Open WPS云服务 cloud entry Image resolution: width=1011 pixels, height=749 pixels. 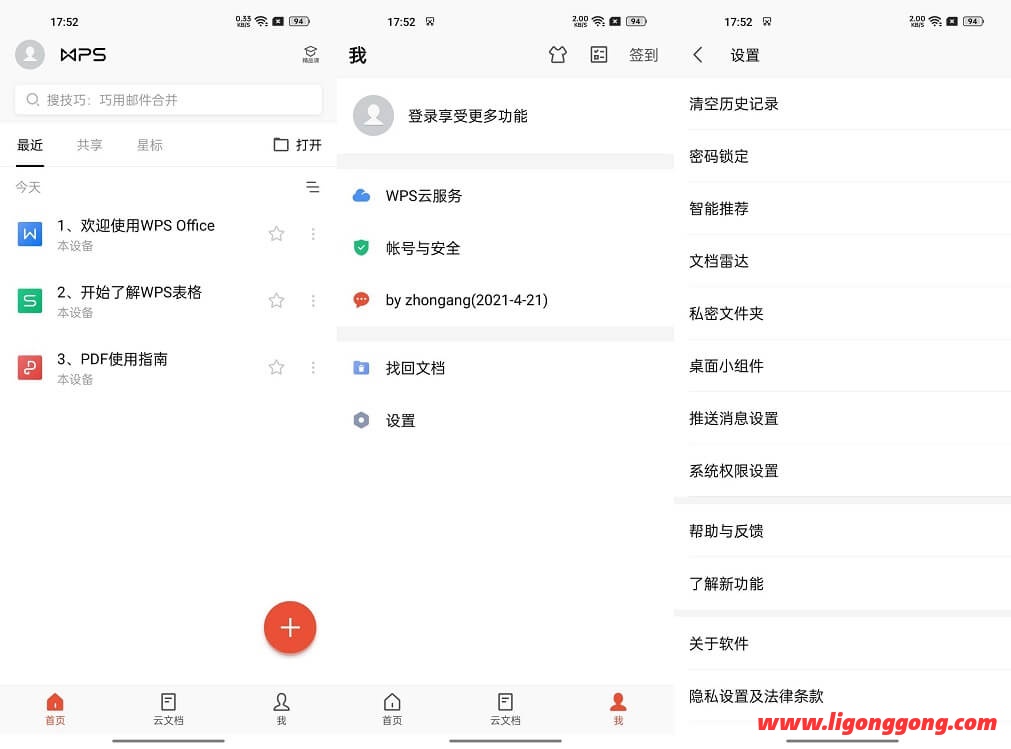[x=506, y=195]
